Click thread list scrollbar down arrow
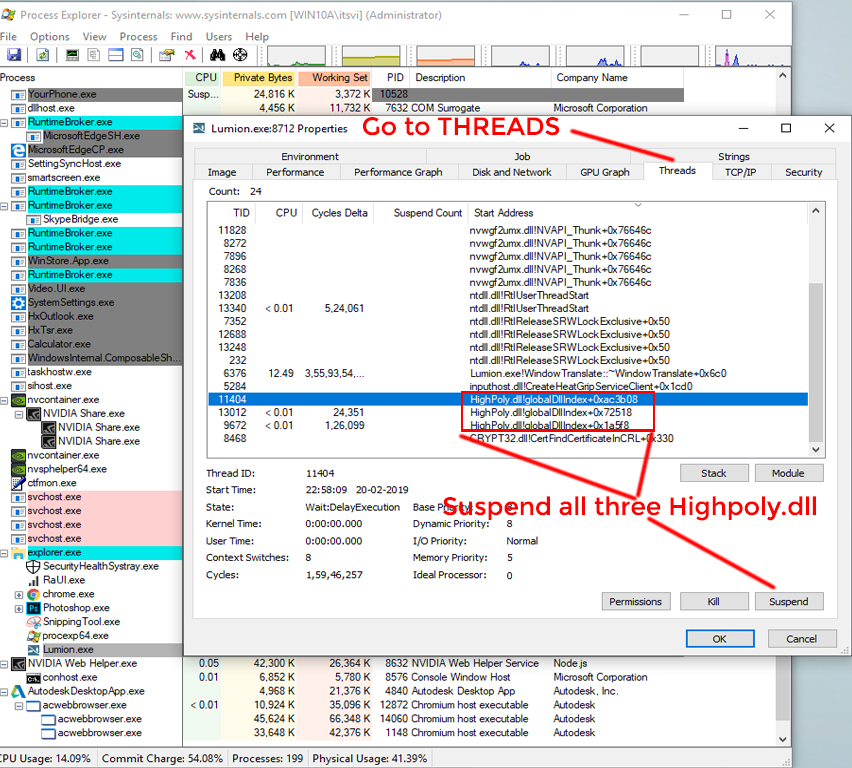Screen dimensions: 852x768 point(816,449)
